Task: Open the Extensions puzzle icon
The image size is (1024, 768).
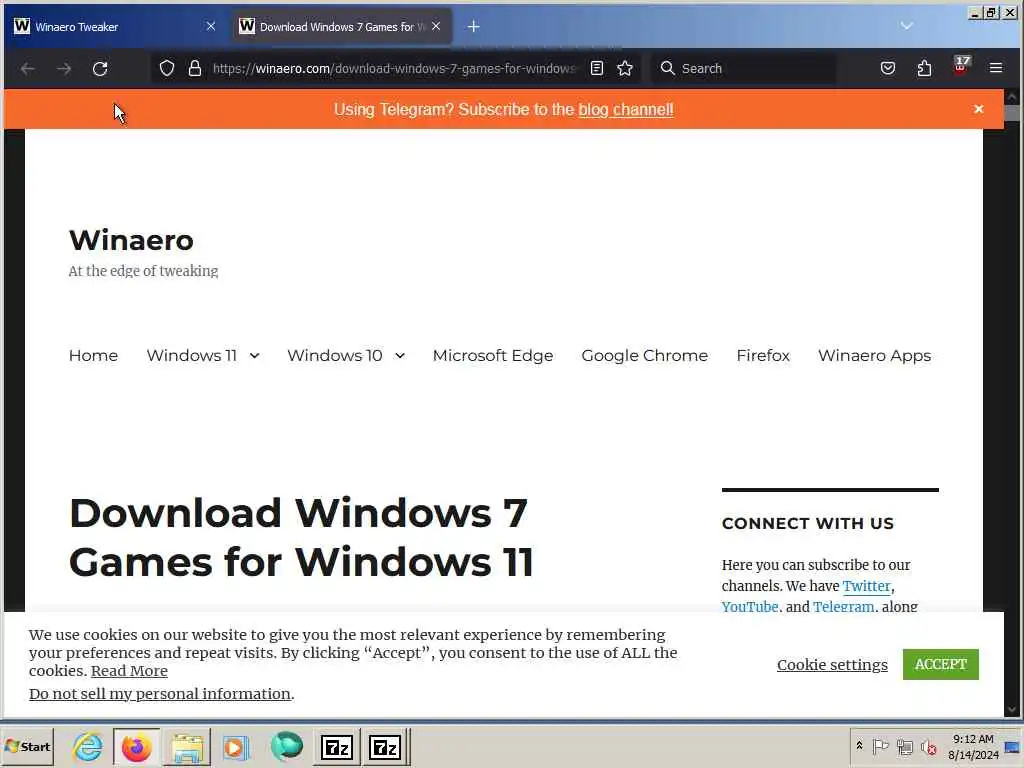Action: (x=924, y=68)
